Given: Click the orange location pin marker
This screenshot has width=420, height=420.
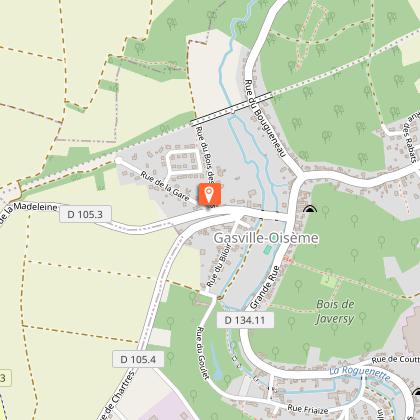Looking at the screenshot, I should tap(209, 194).
